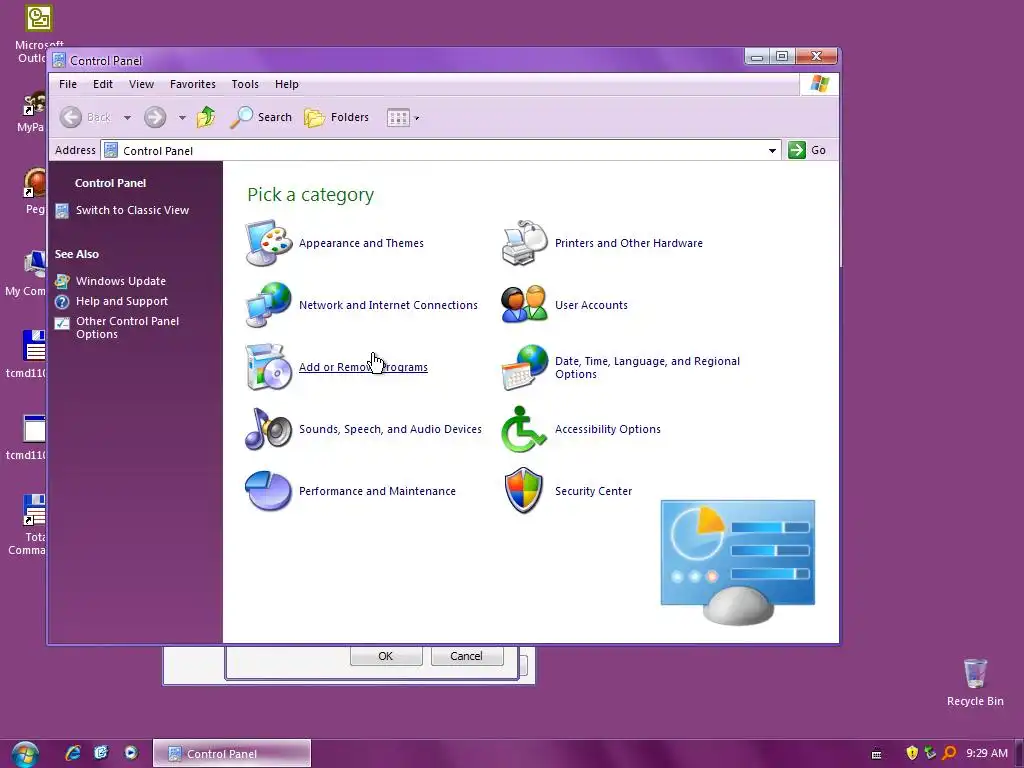
Task: Open the Microsoft Outlook desktop shortcut
Action: pyautogui.click(x=39, y=33)
